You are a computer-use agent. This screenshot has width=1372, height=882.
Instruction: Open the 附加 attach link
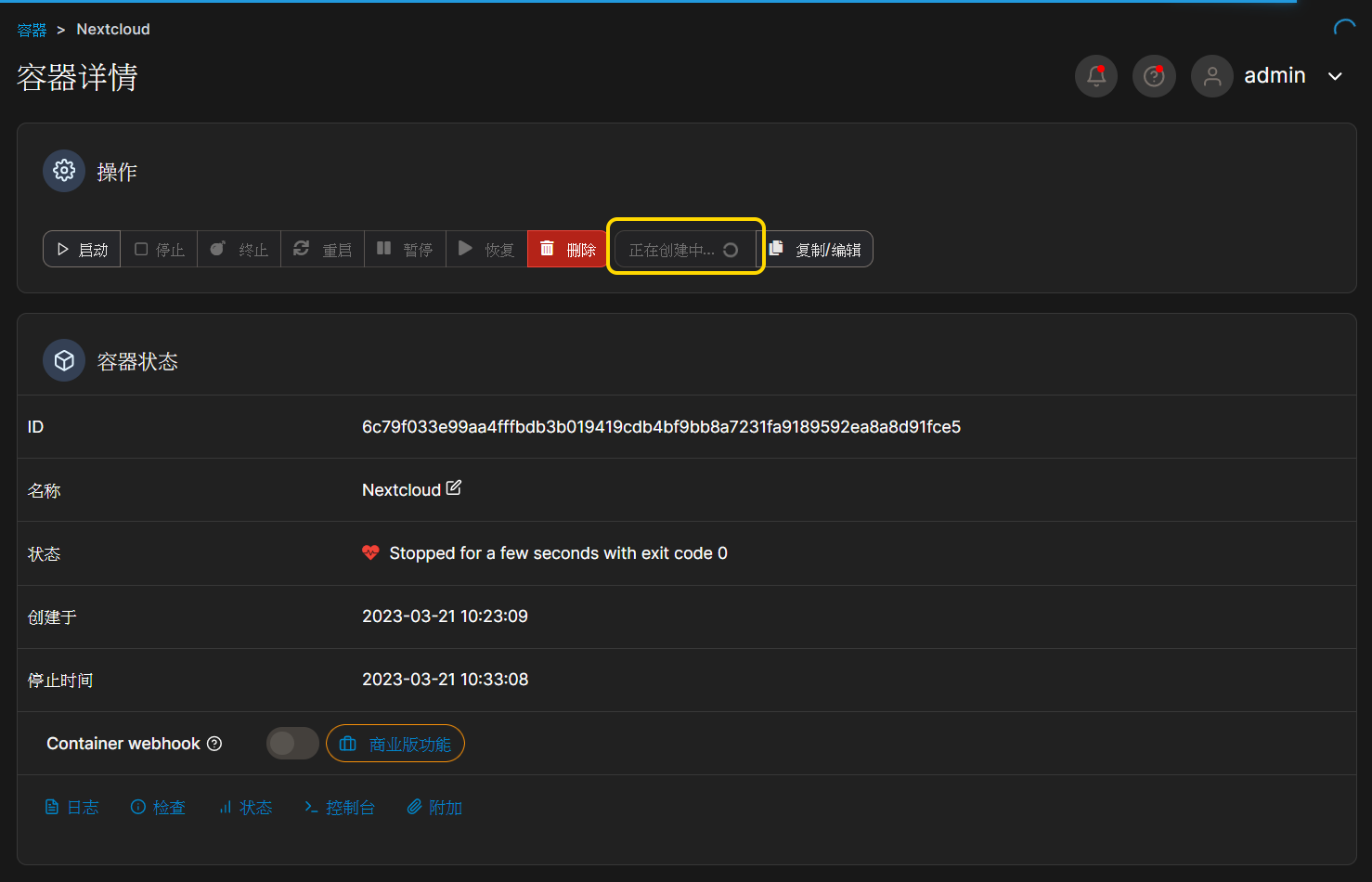click(x=434, y=807)
